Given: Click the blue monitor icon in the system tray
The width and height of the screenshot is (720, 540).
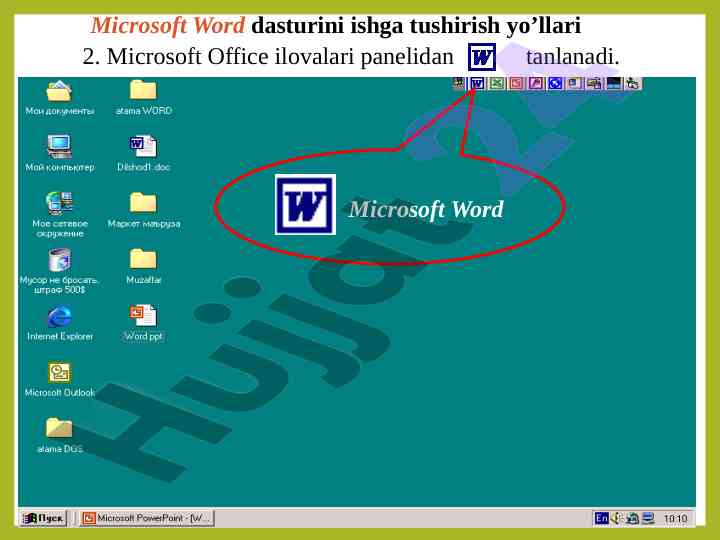Looking at the screenshot, I should click(x=648, y=518).
